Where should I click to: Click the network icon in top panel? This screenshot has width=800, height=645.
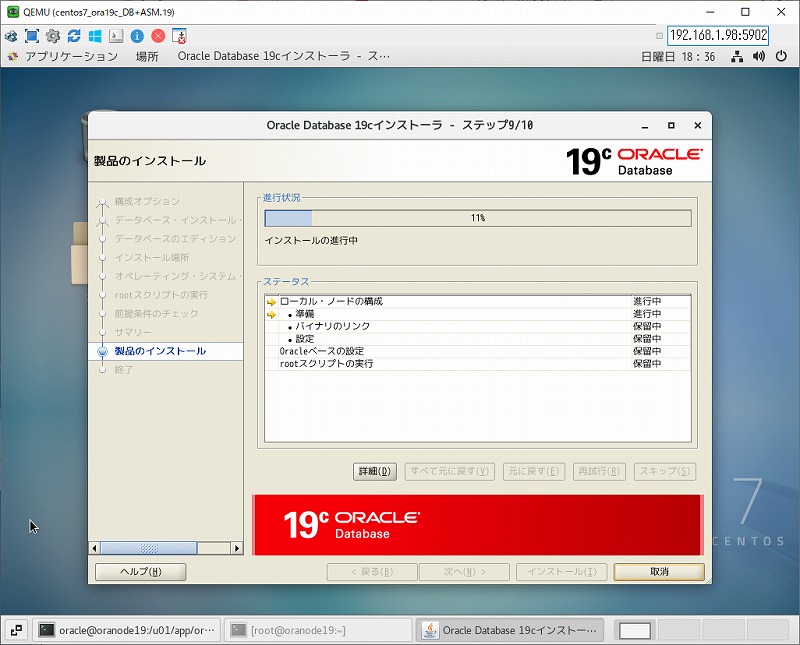click(737, 56)
